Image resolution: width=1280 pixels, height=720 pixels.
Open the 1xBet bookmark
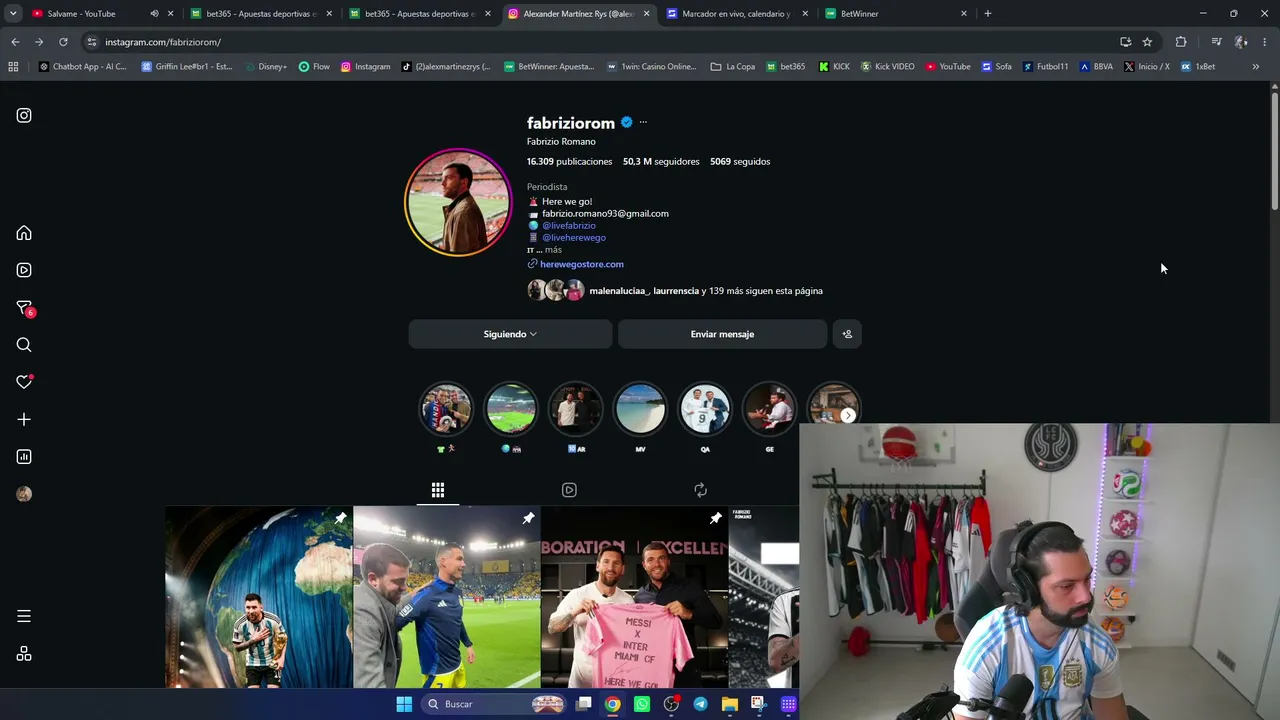pos(1198,67)
